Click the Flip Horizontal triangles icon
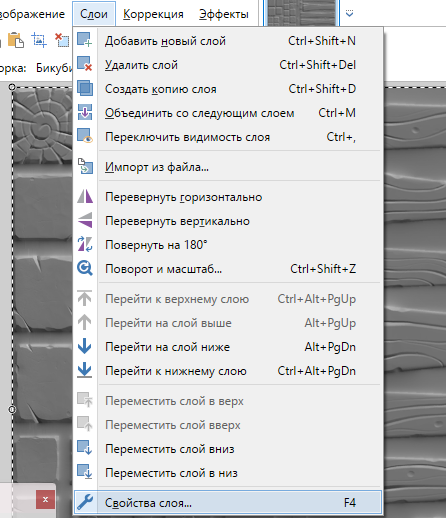 tap(85, 196)
